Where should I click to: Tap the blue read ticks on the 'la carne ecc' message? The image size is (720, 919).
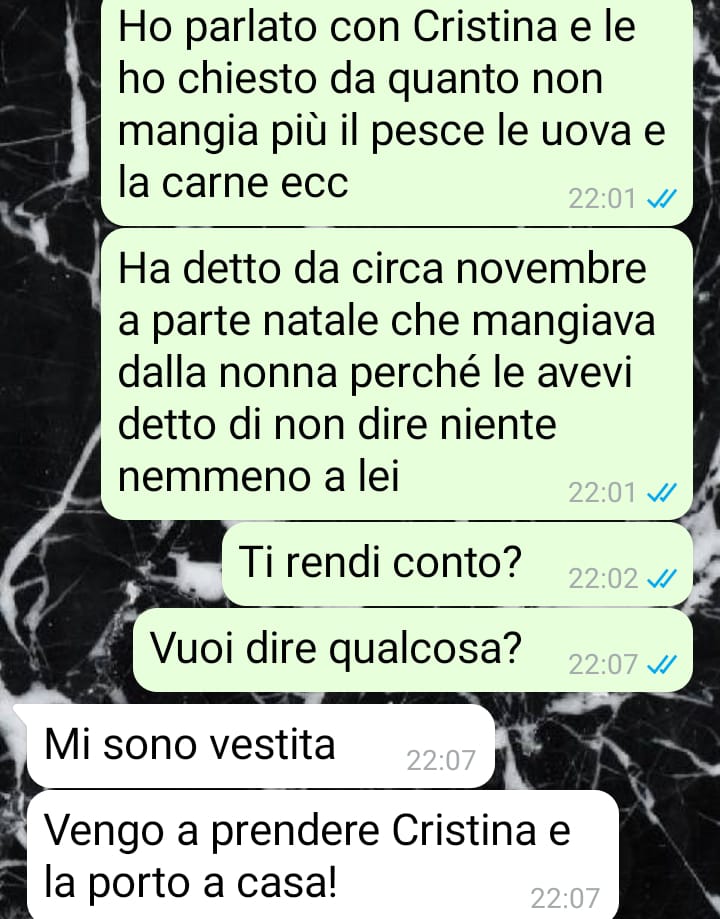[x=662, y=199]
